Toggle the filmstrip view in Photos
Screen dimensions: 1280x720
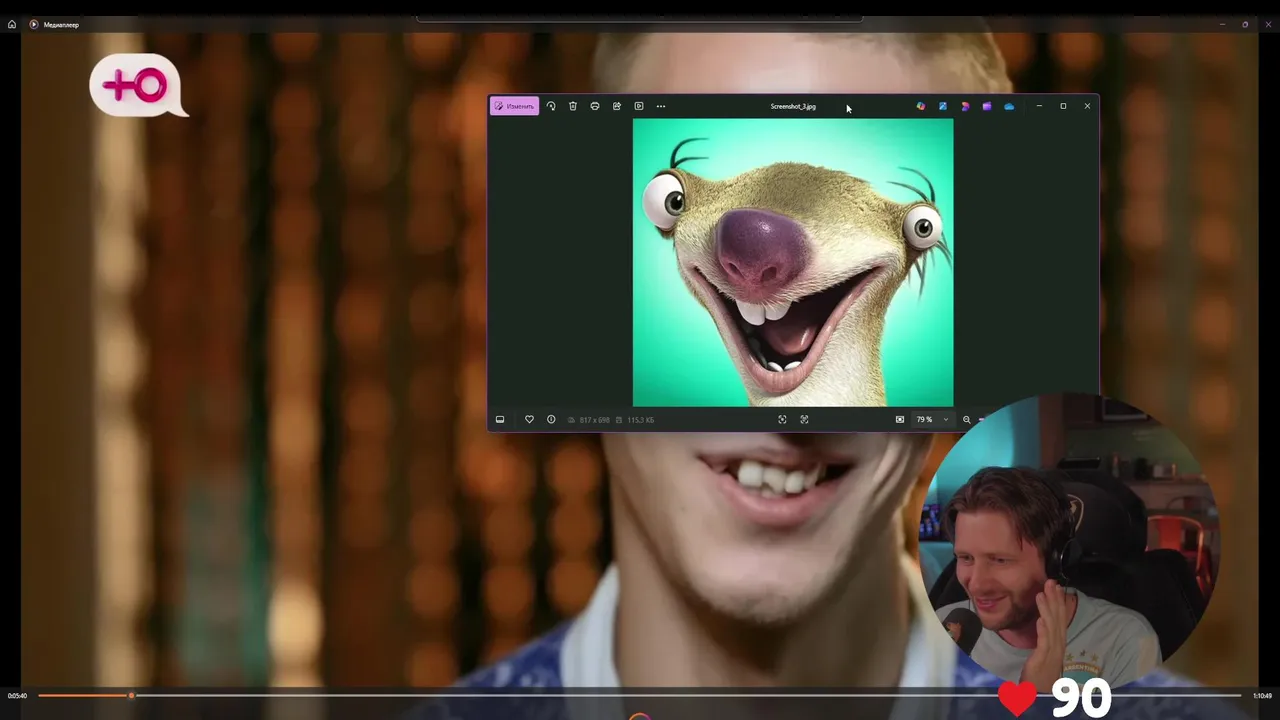pos(500,420)
